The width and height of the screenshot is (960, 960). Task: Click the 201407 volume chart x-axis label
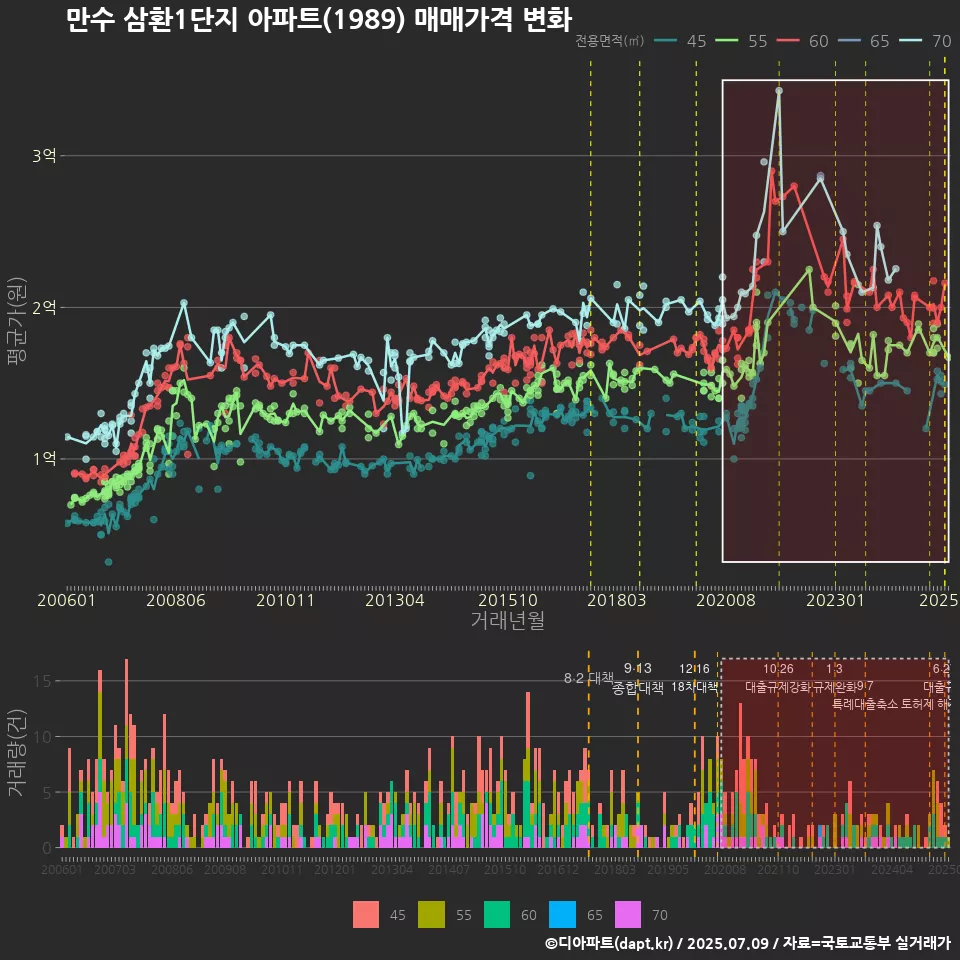pyautogui.click(x=449, y=869)
